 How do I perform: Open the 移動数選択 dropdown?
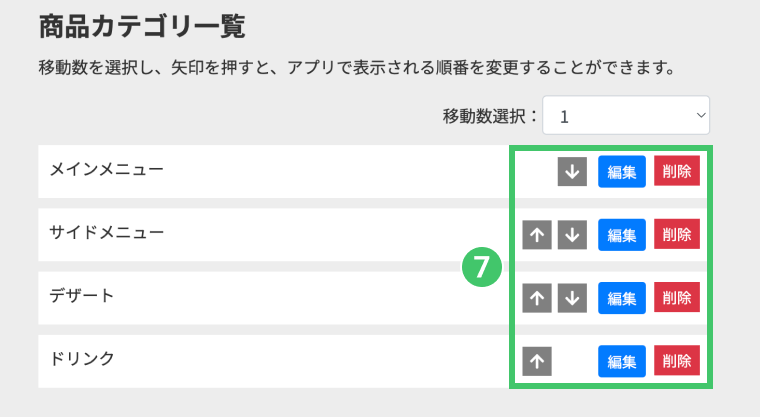pos(626,116)
